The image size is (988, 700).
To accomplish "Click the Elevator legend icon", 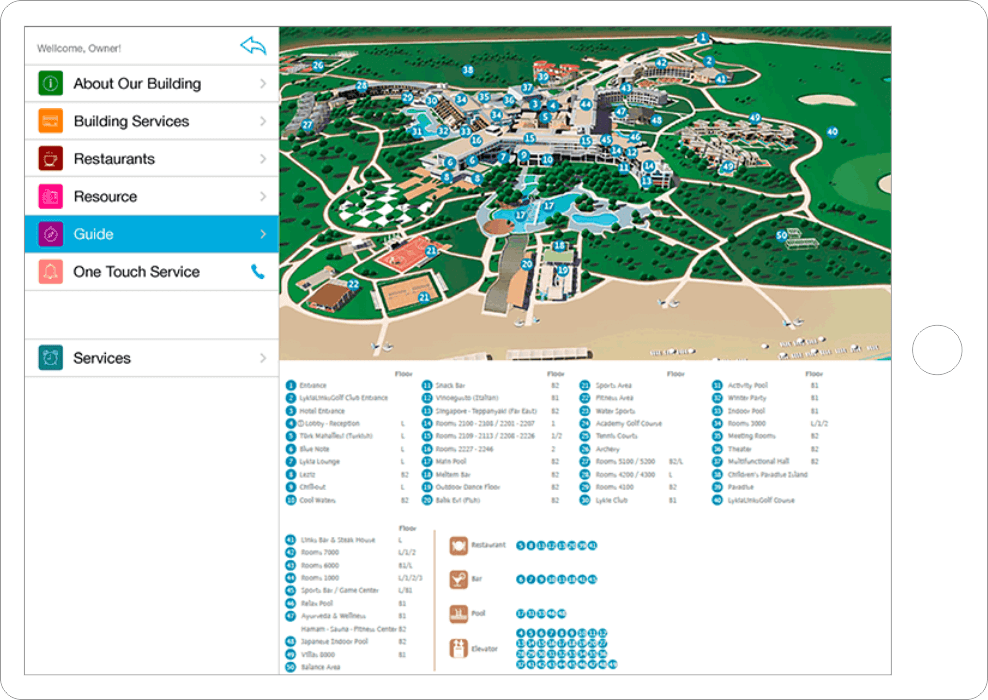I will 459,649.
